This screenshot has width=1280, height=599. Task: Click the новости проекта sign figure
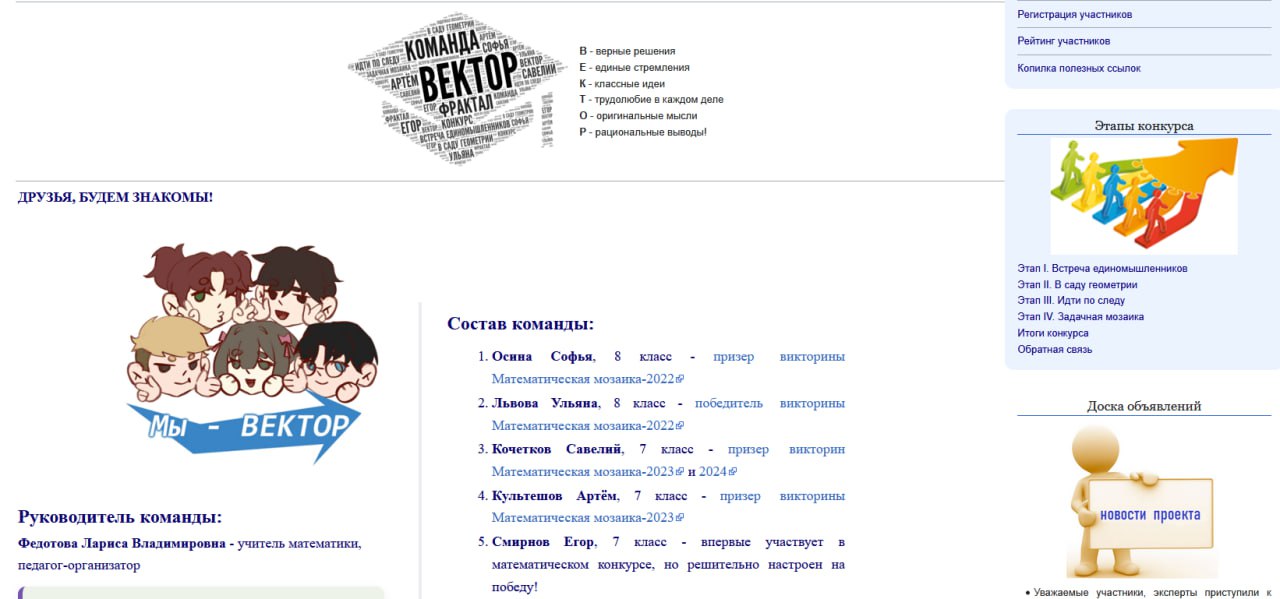tap(1143, 503)
